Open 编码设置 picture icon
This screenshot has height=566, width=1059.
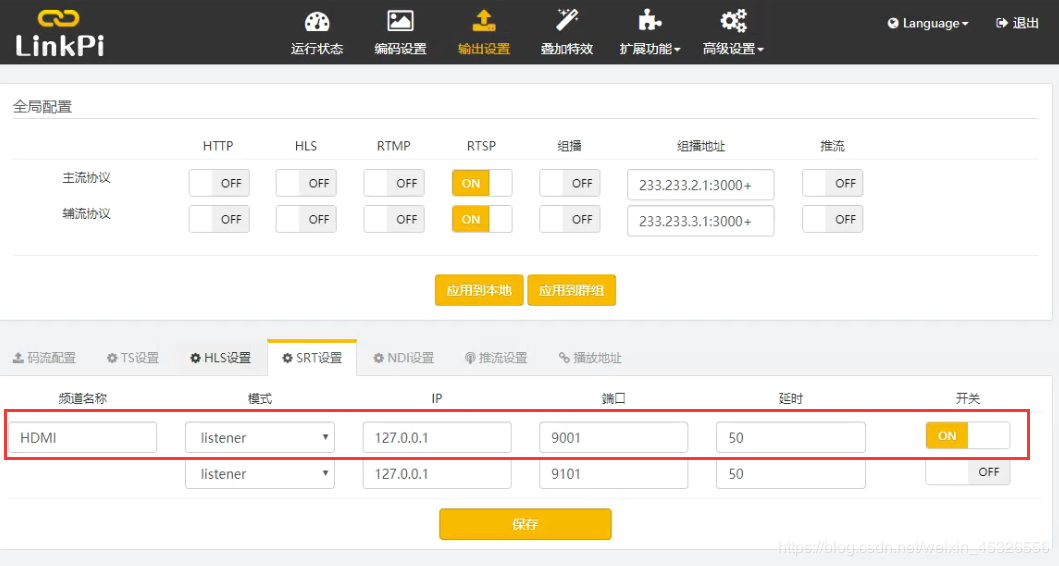point(400,21)
